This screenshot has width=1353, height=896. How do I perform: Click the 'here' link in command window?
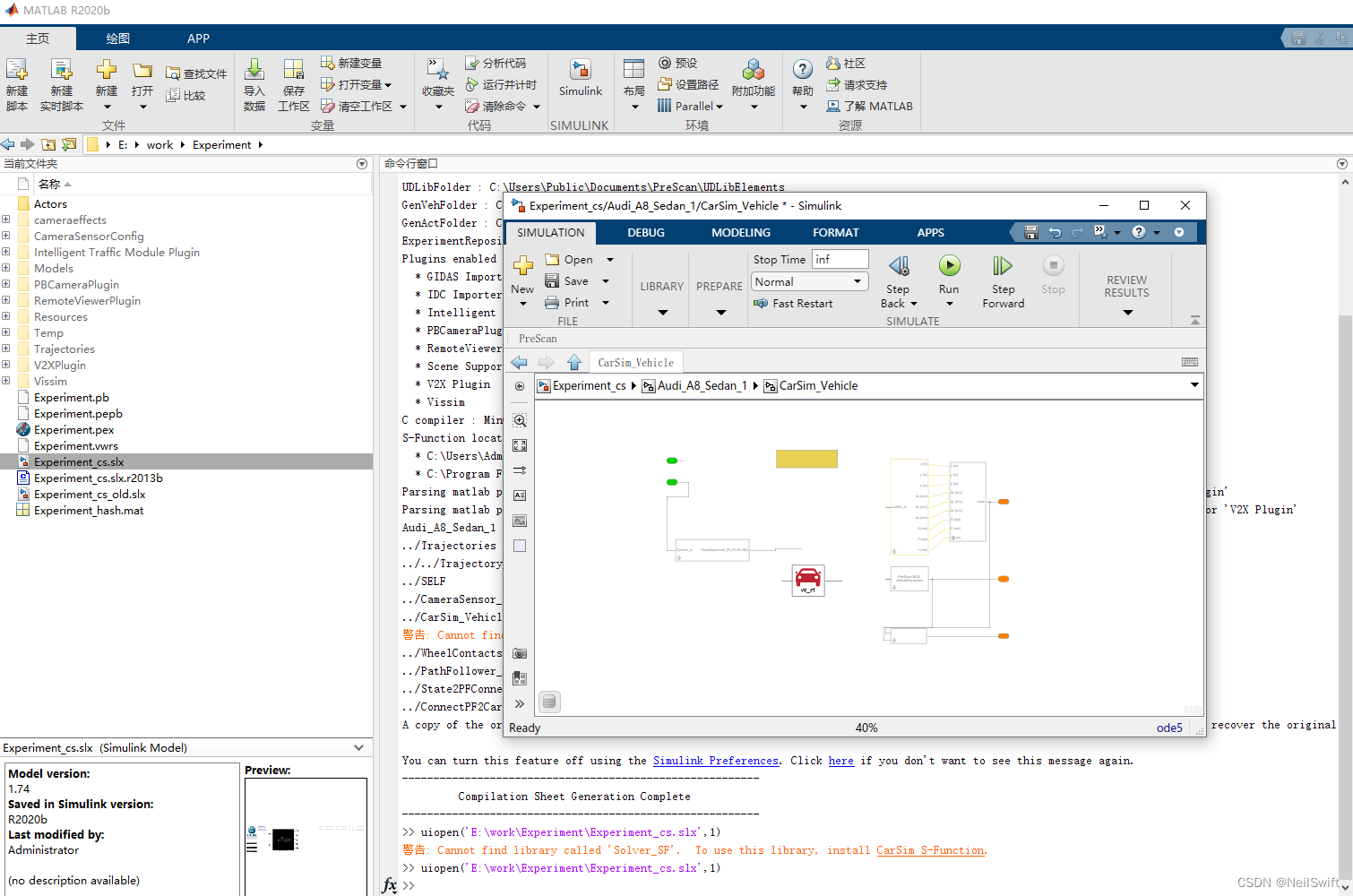[841, 761]
